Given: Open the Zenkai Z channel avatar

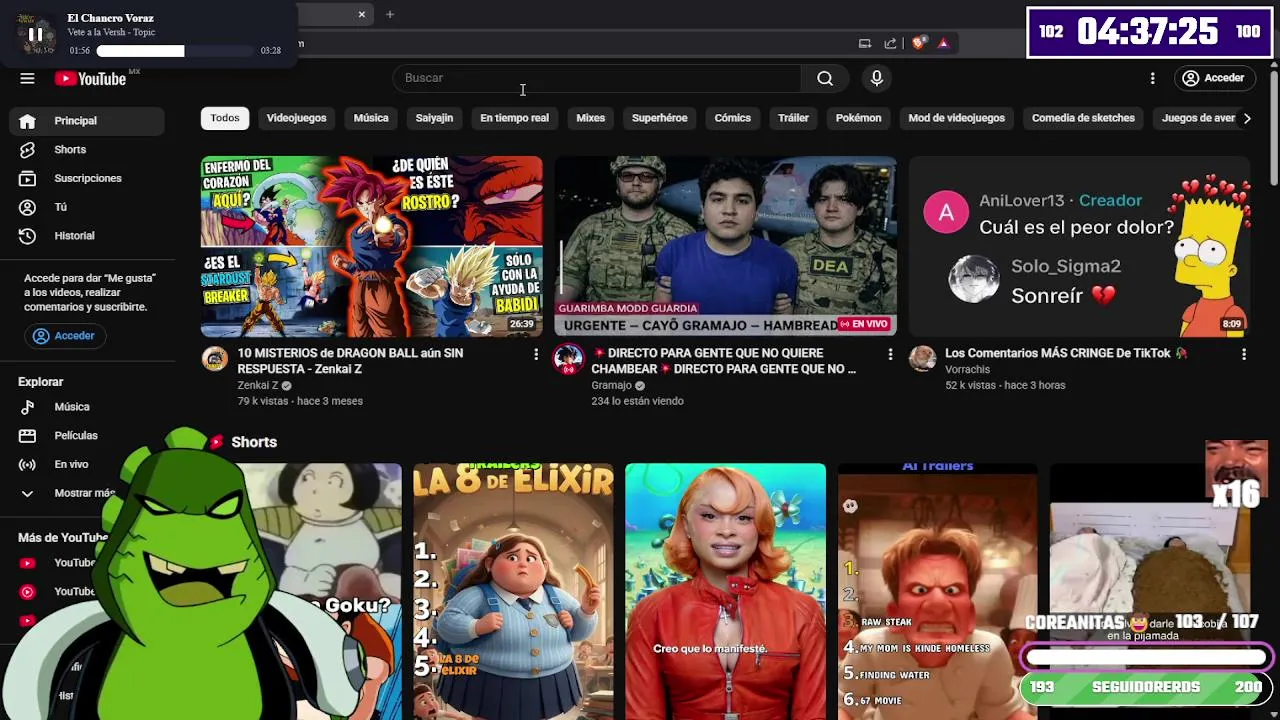Looking at the screenshot, I should pyautogui.click(x=215, y=359).
